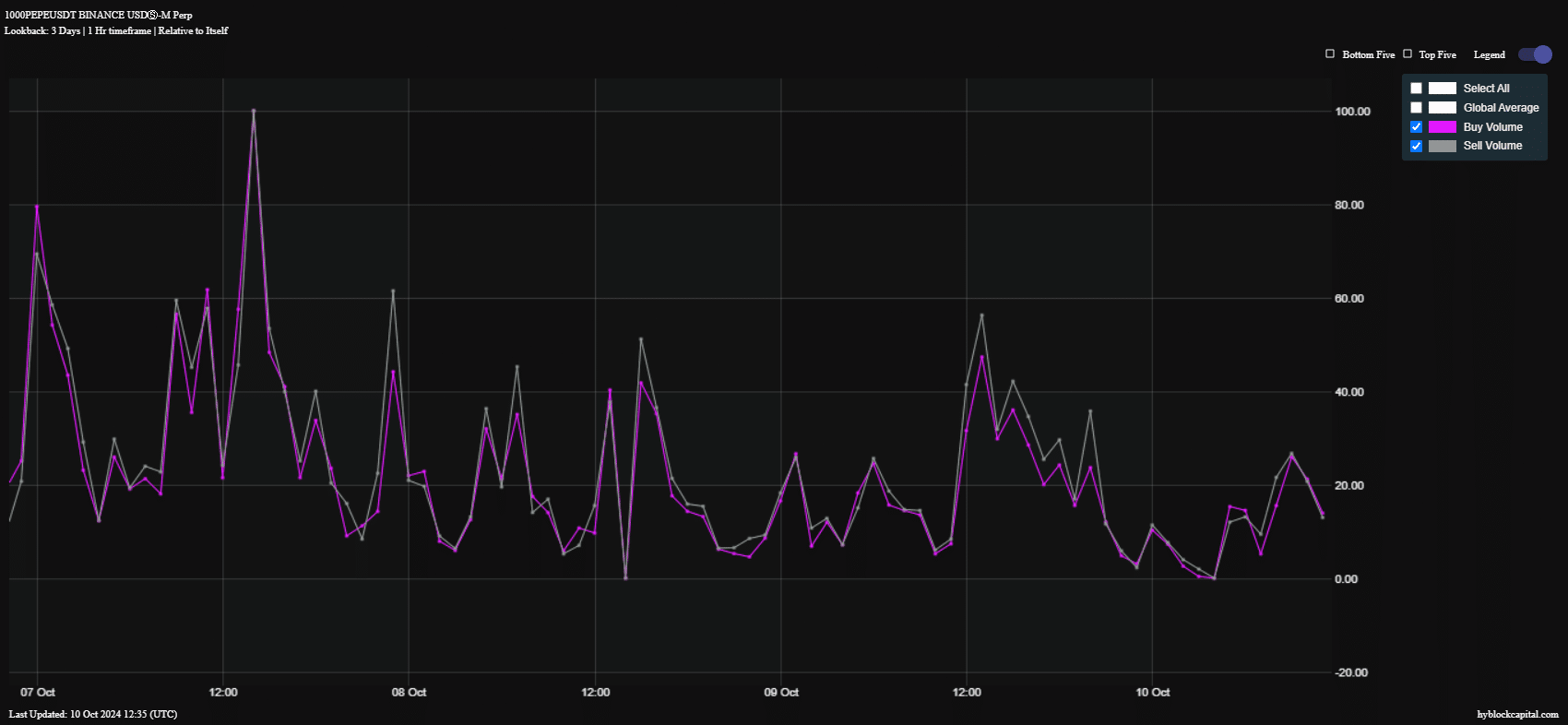
Task: Enable the Global Average checkbox
Action: pyautogui.click(x=1416, y=108)
